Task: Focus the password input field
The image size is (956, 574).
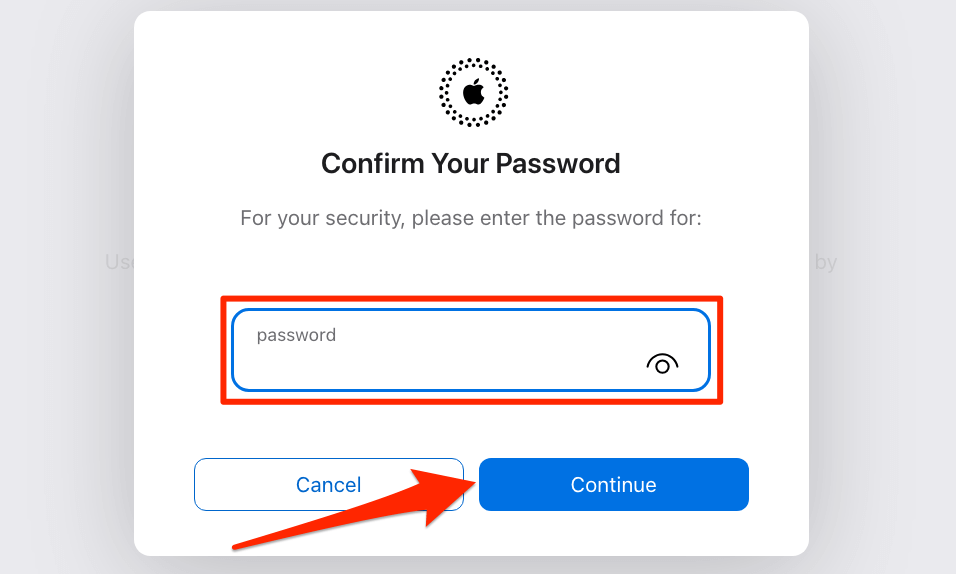Action: pos(471,350)
